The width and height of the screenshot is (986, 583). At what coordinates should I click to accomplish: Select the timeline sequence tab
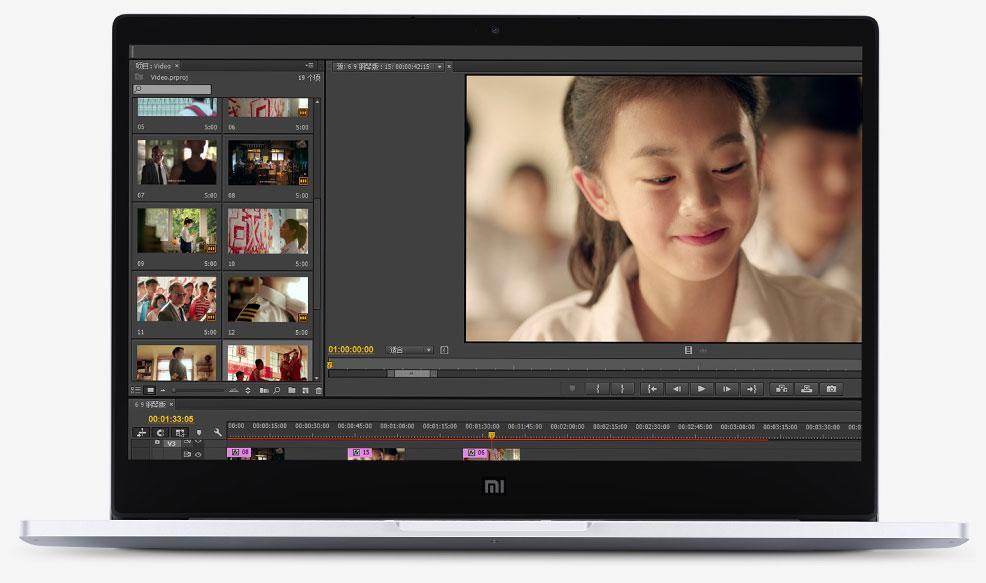150,404
